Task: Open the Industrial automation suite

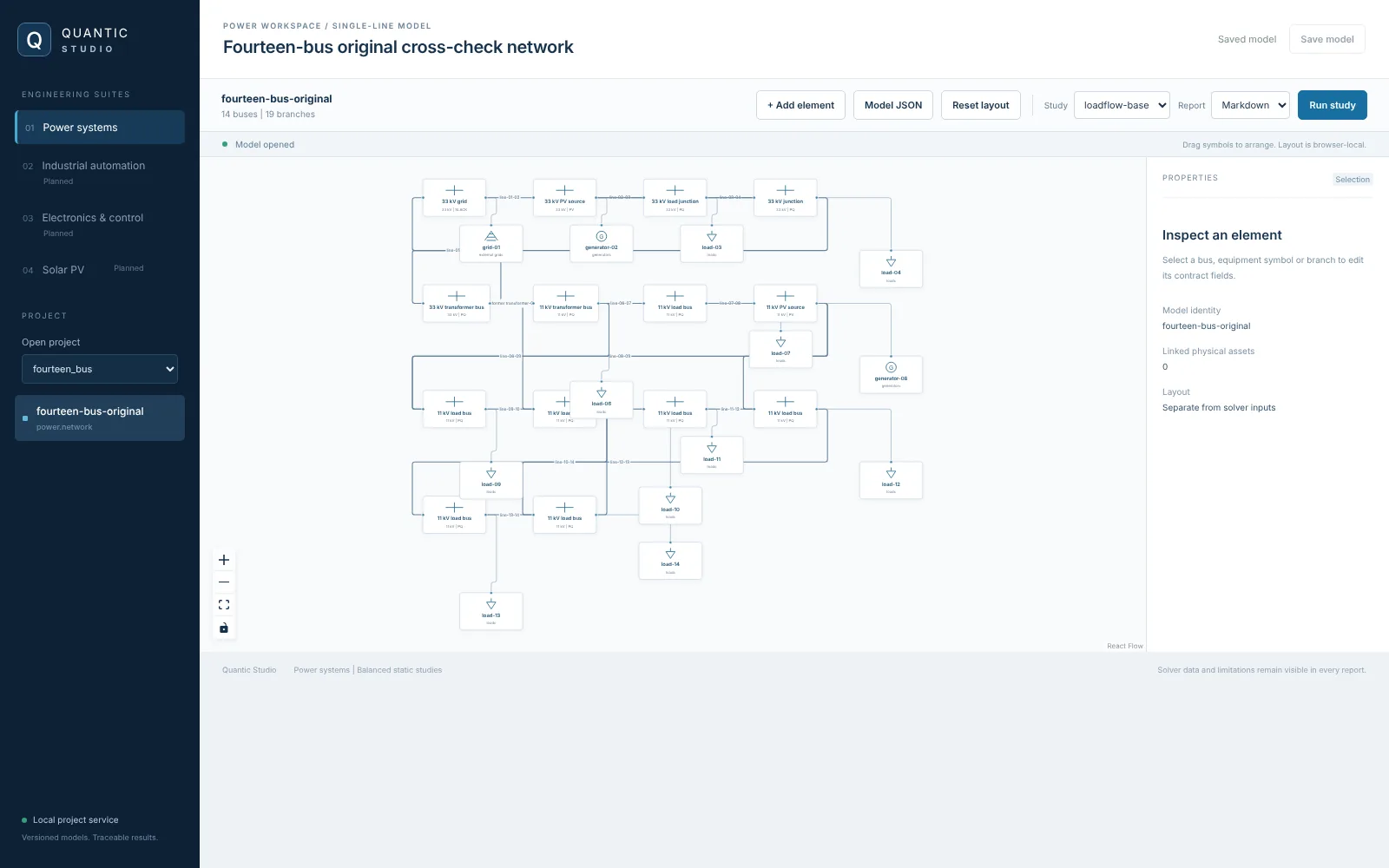Action: point(100,172)
